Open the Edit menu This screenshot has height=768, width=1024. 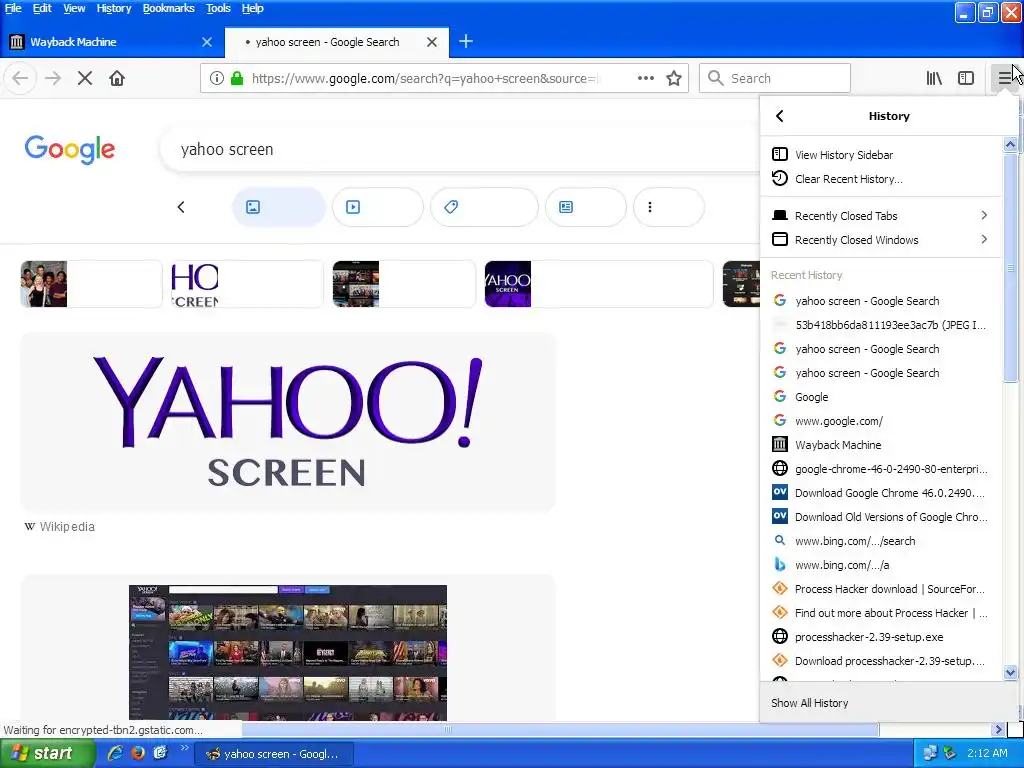point(42,8)
